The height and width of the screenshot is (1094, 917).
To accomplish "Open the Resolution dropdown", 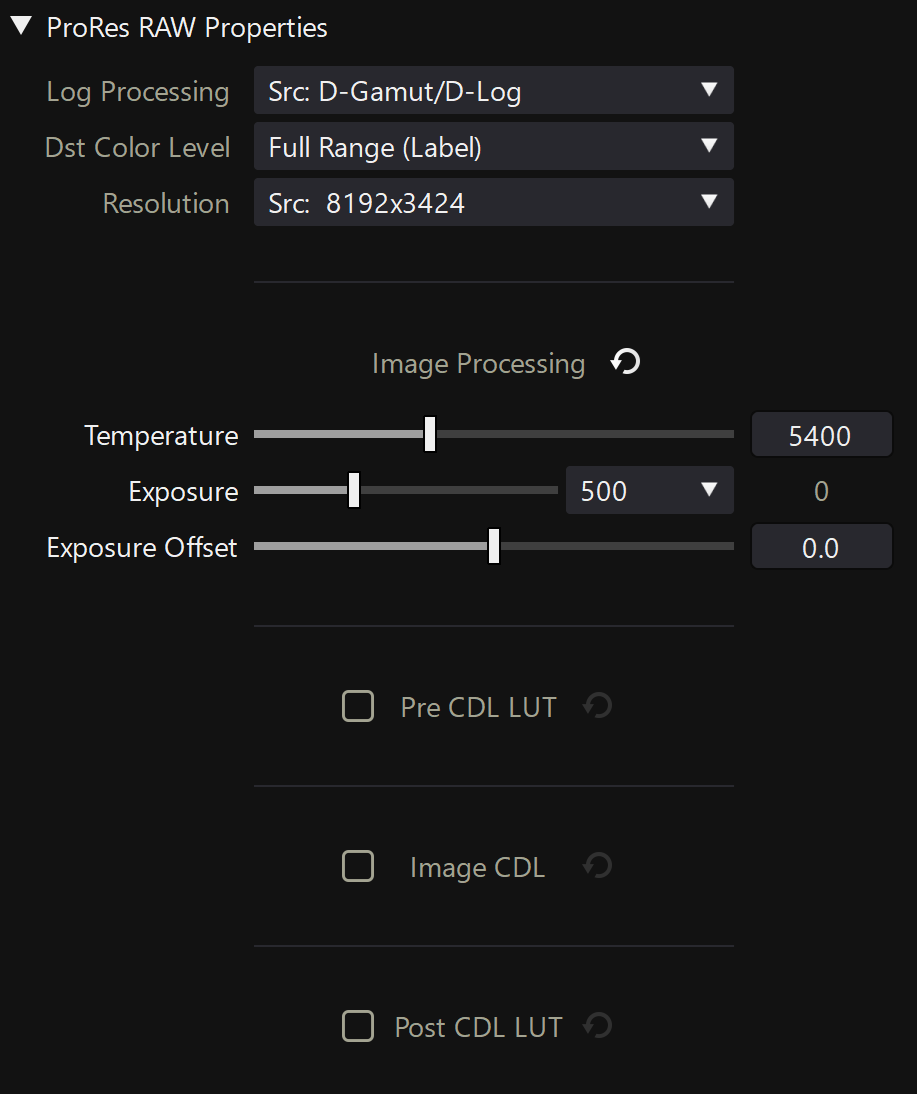I will (493, 203).
